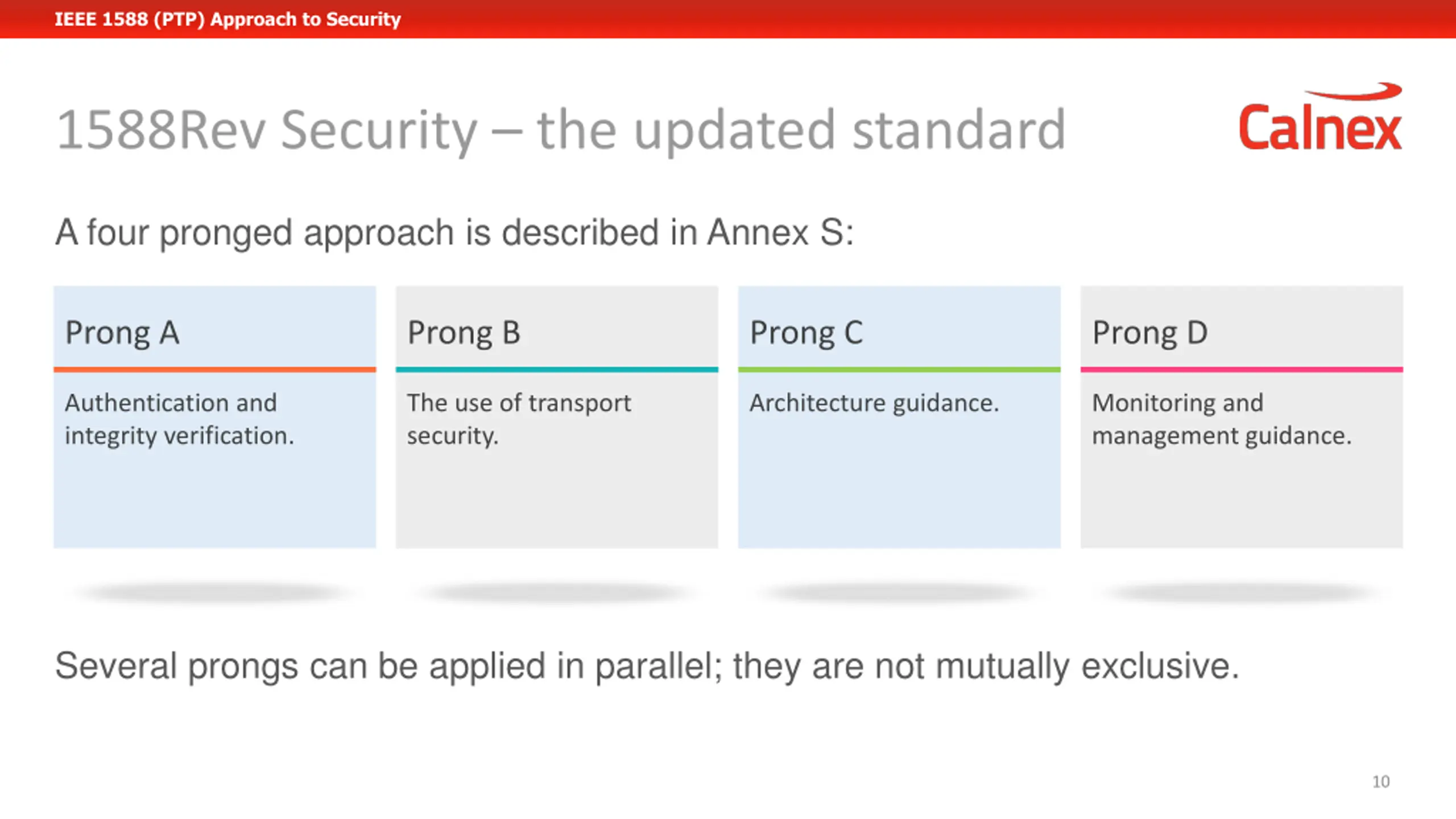Screen dimensions: 1456x819
Task: Select the Prong B heading
Action: click(464, 333)
